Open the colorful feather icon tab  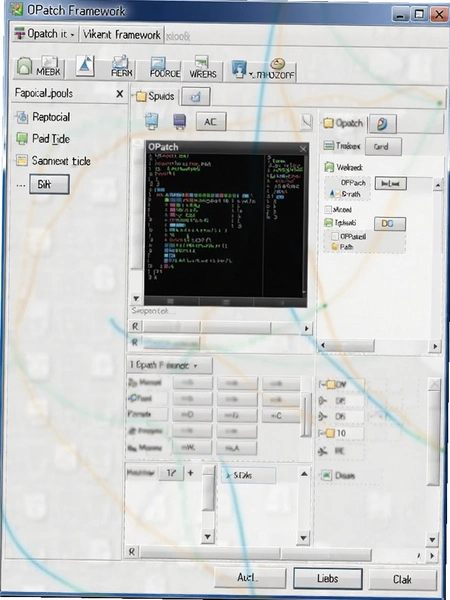382,124
